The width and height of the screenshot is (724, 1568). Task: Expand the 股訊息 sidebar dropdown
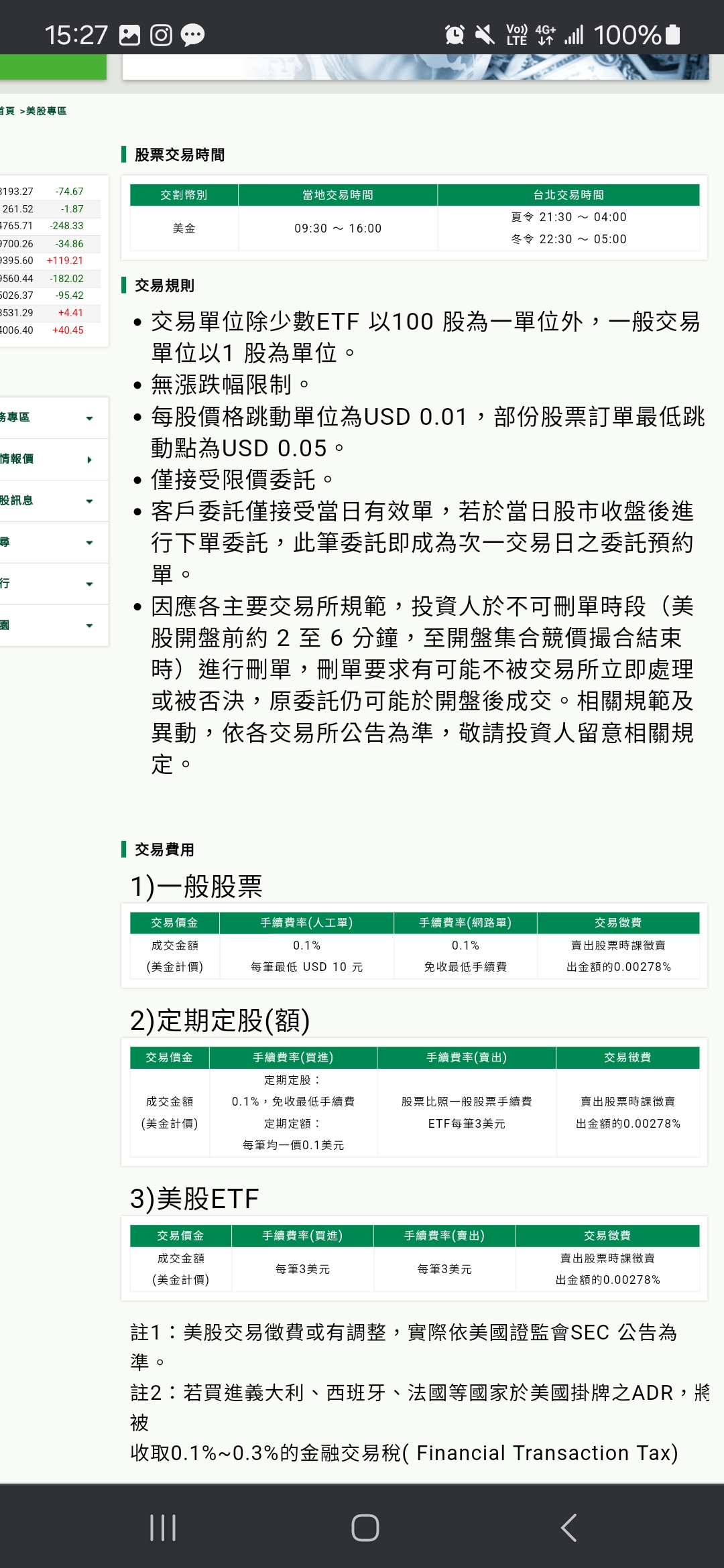coord(54,501)
